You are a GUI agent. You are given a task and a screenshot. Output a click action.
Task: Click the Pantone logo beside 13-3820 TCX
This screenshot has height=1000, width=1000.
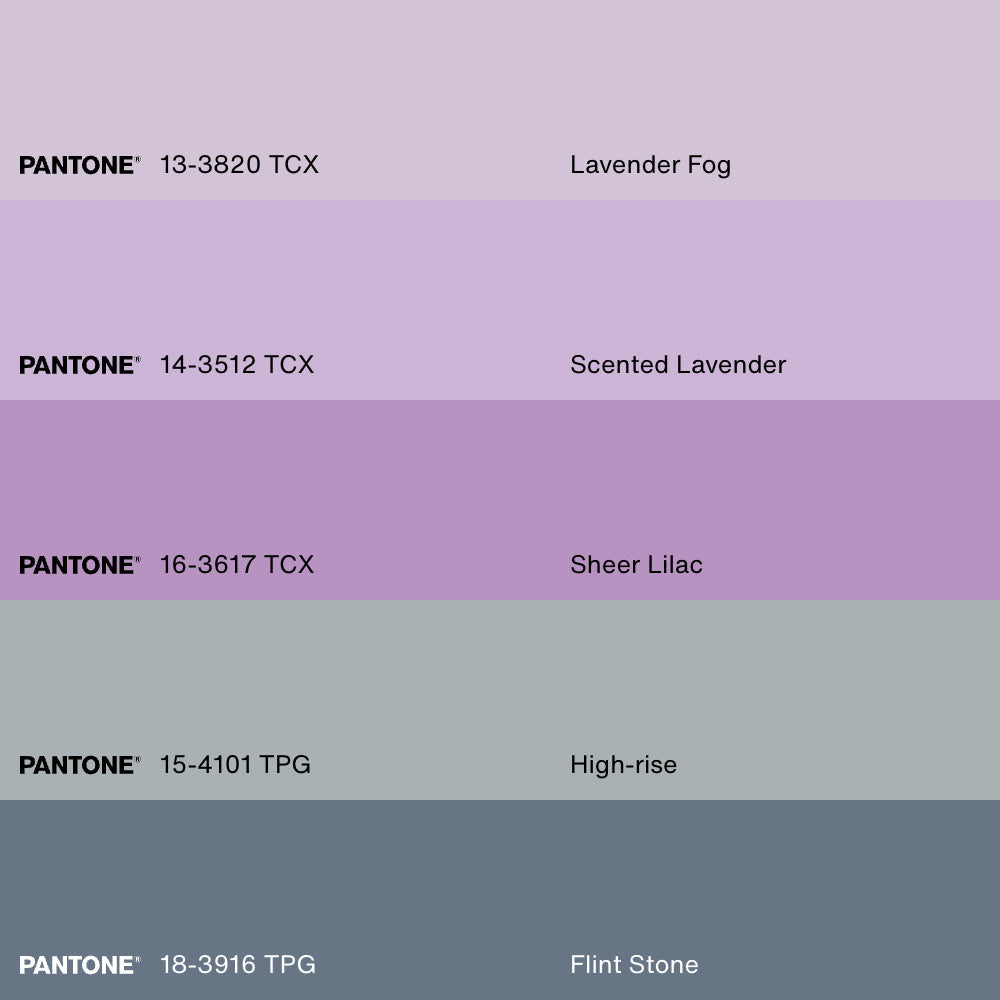(79, 165)
